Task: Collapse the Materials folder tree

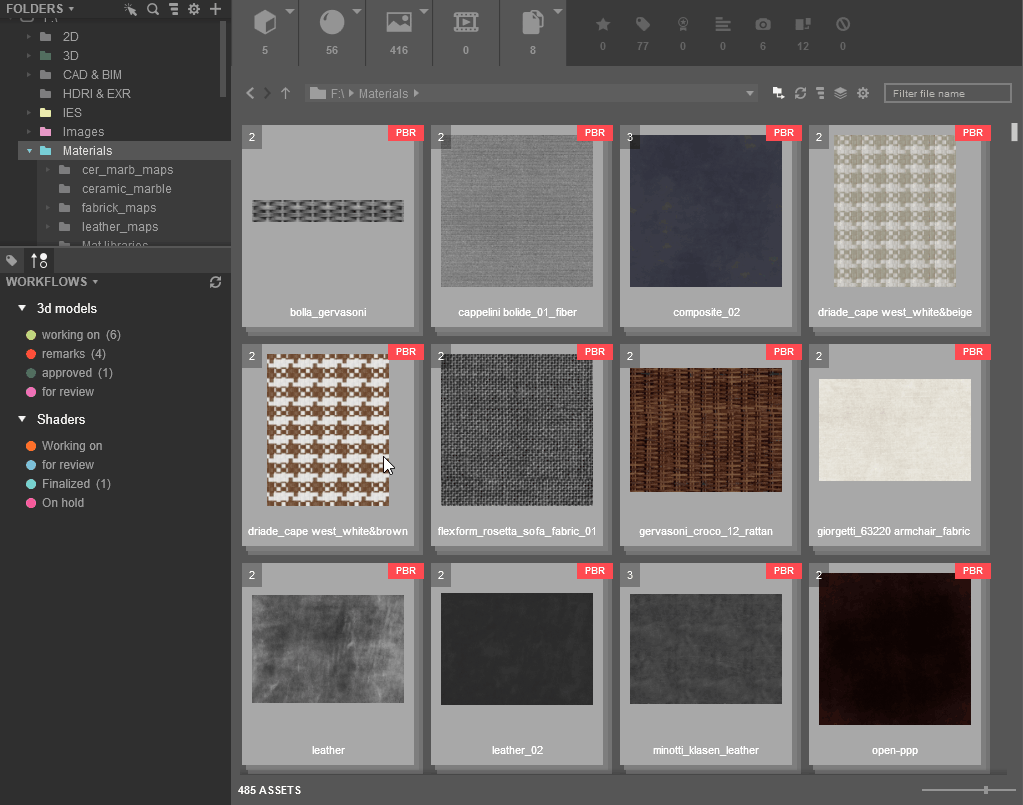Action: [x=29, y=151]
